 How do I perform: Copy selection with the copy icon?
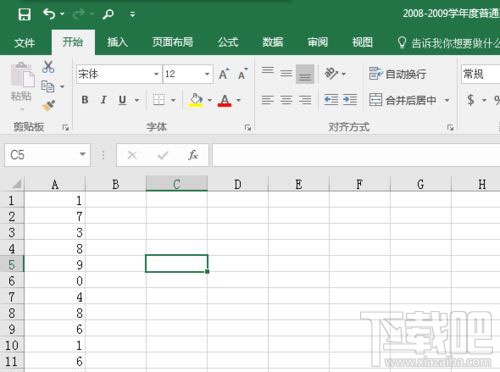point(48,86)
